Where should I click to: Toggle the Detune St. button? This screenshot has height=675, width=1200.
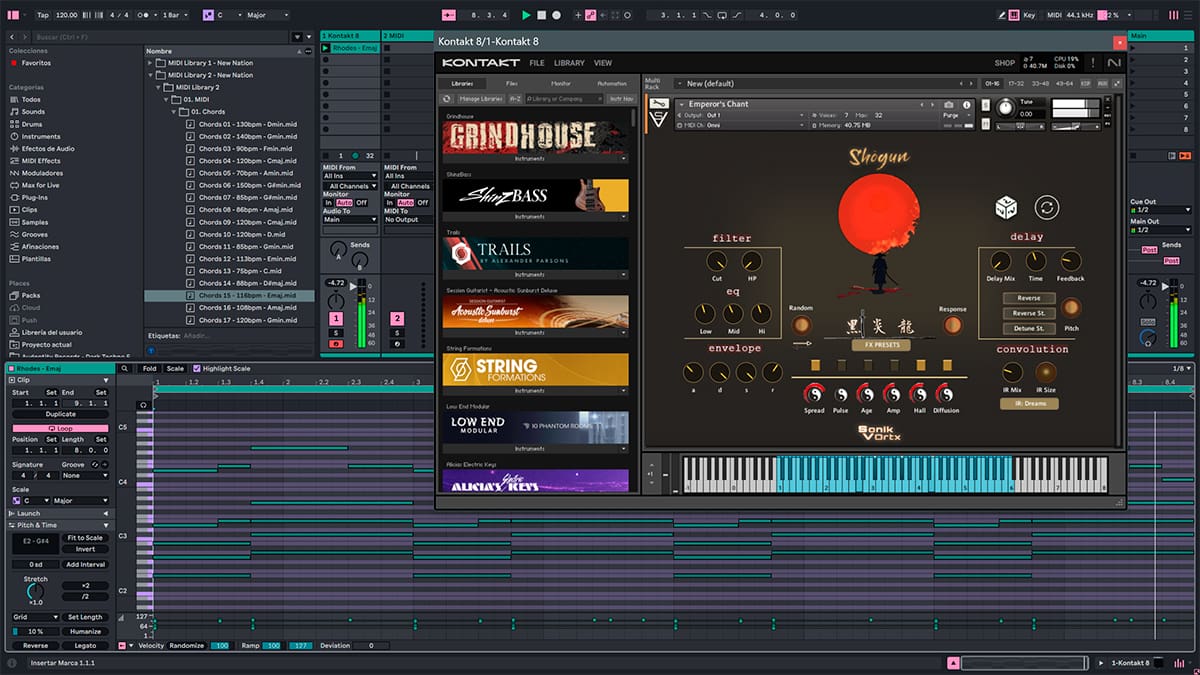click(1029, 328)
